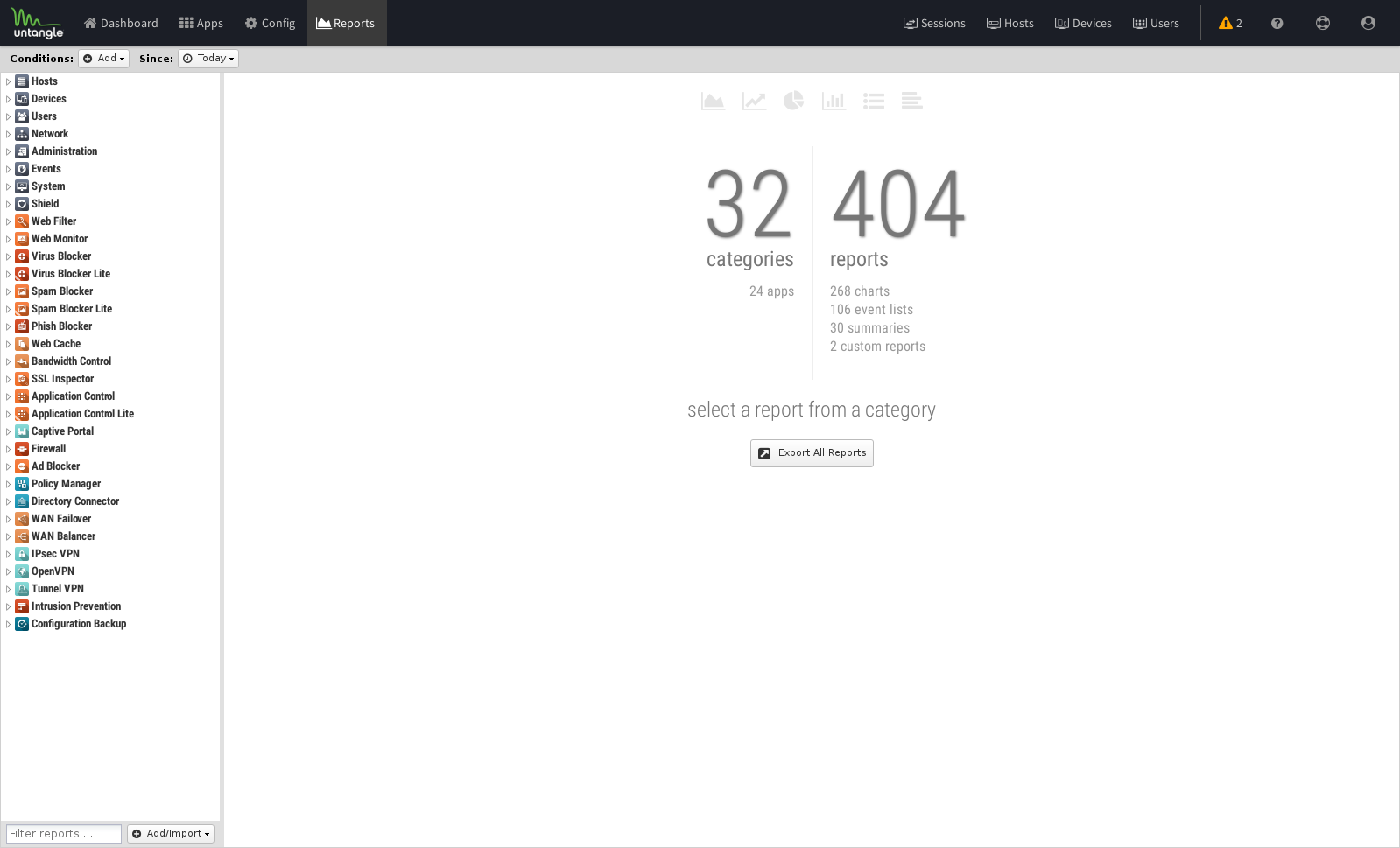Open the support lifebuoy icon
The height and width of the screenshot is (848, 1400).
[x=1323, y=23]
